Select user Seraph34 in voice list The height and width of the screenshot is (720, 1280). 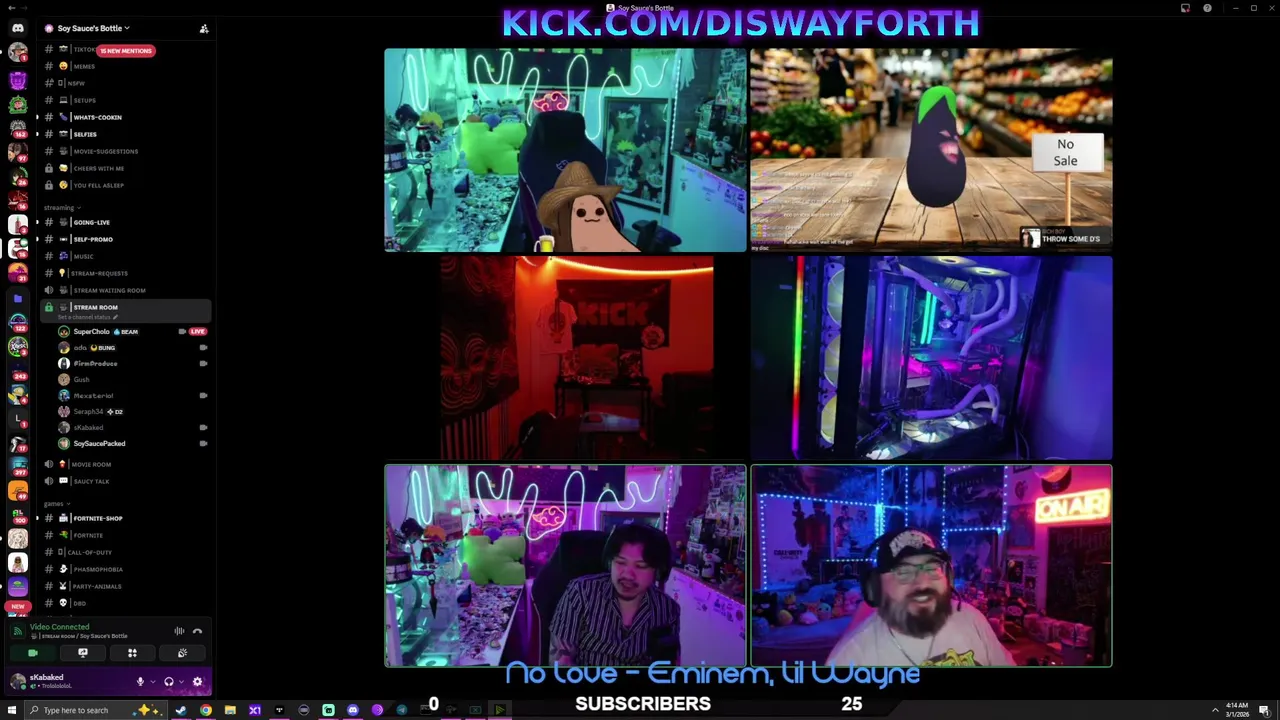click(132, 411)
